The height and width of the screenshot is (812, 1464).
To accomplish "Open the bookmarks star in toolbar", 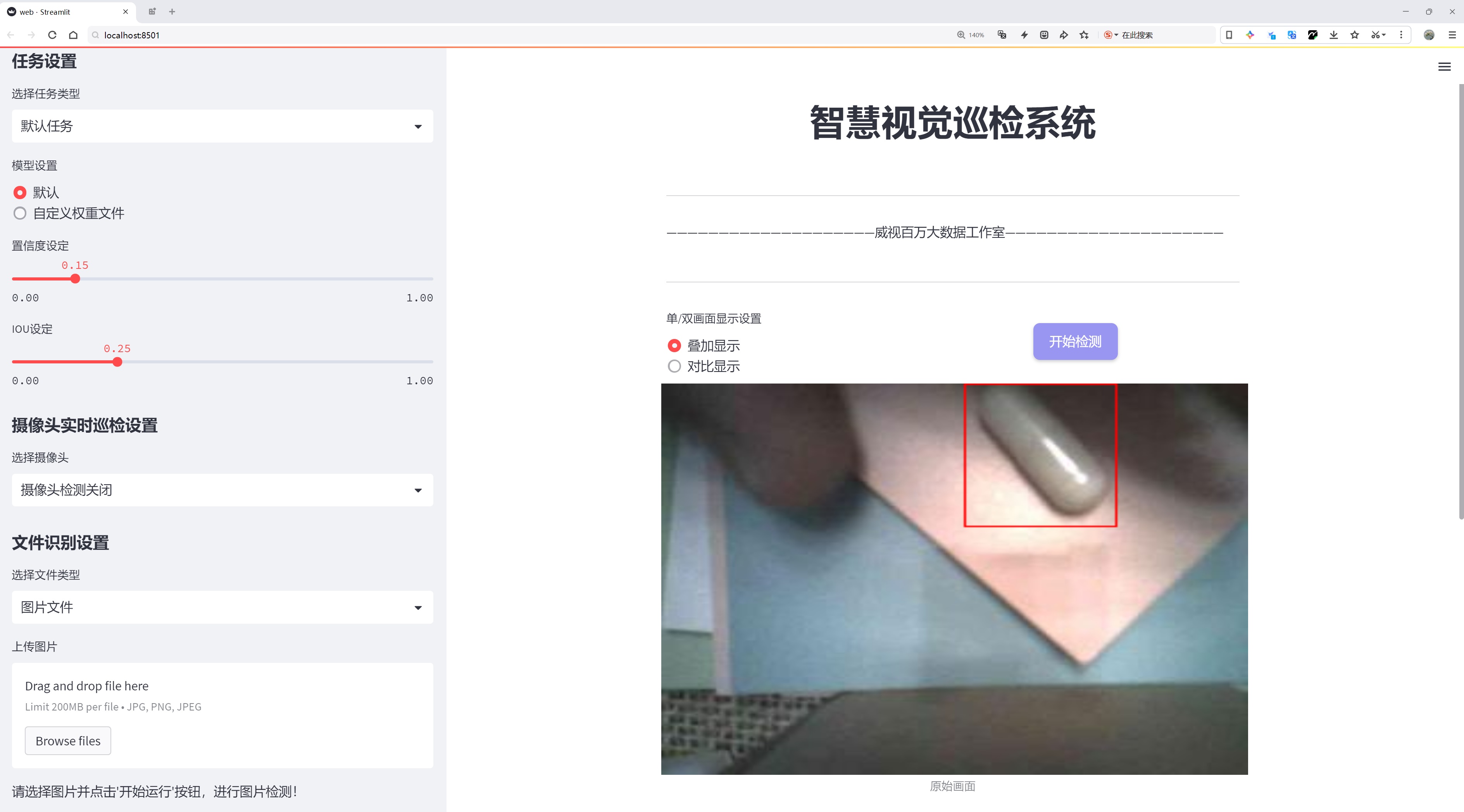I will tap(1355, 34).
